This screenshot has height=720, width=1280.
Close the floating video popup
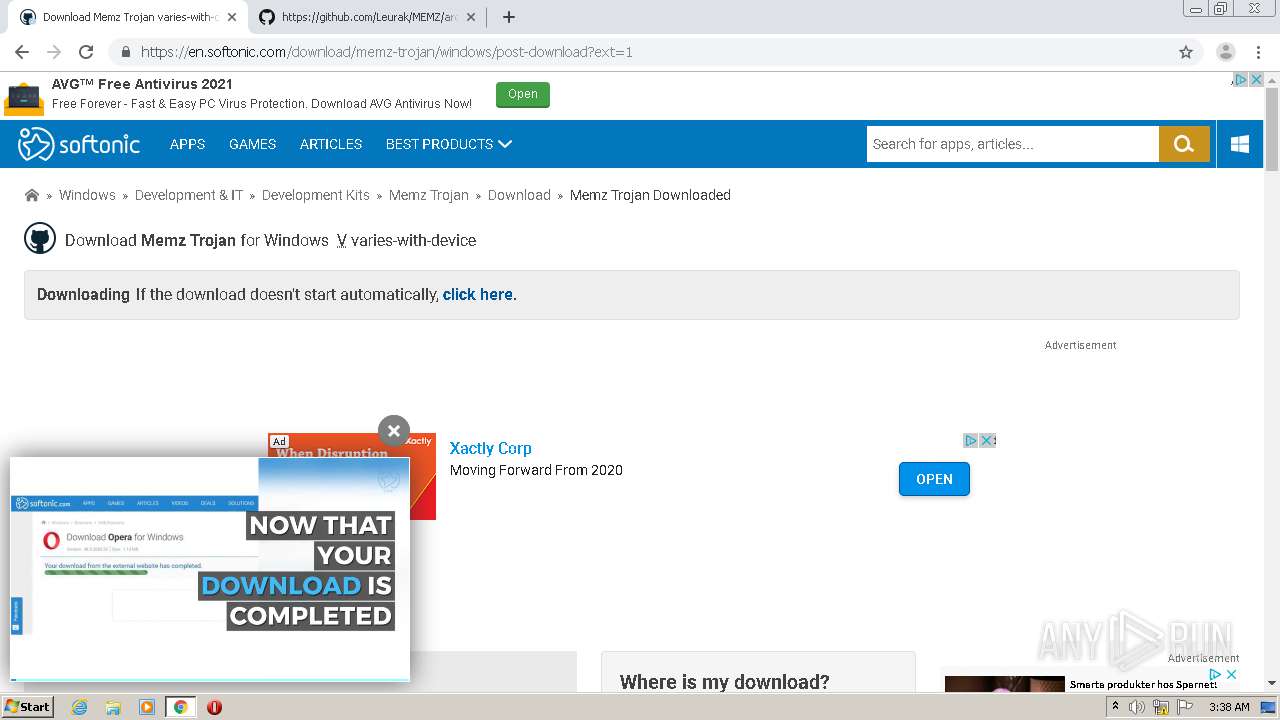(x=394, y=431)
